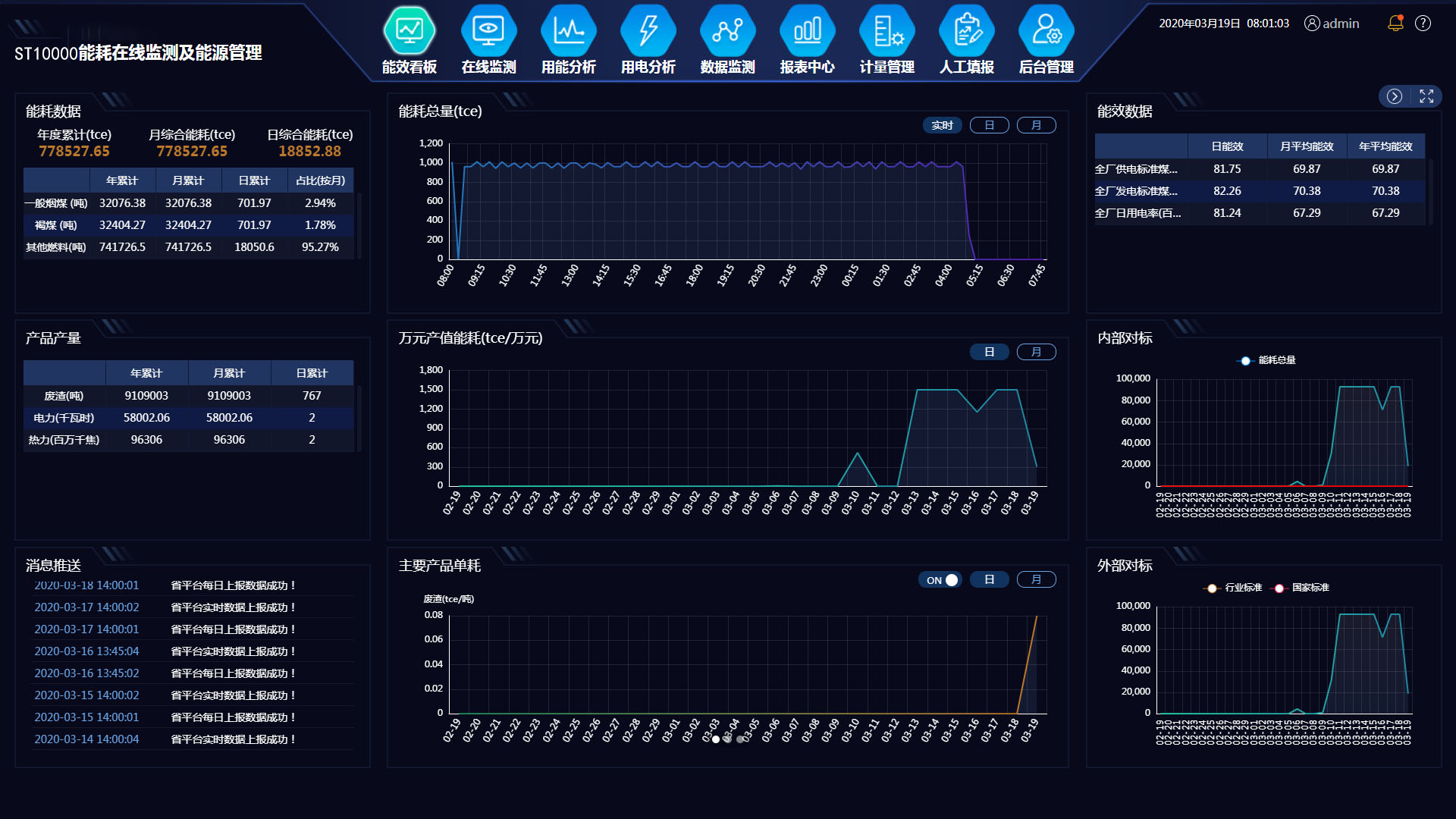Open the 用电分析 lightning icon

coord(648,32)
